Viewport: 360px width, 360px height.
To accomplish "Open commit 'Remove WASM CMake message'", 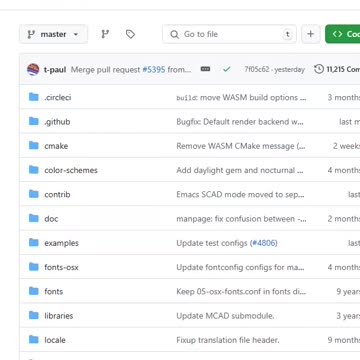I will pos(241,146).
